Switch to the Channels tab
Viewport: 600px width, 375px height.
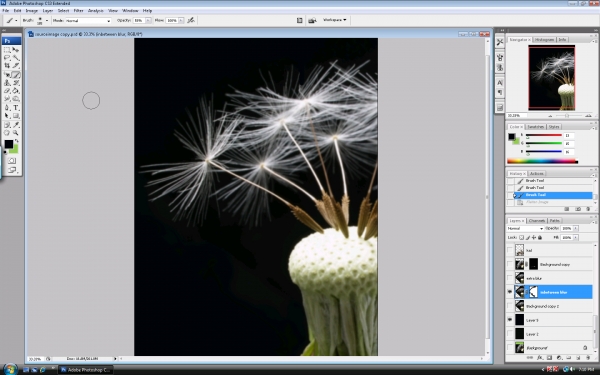pos(536,221)
